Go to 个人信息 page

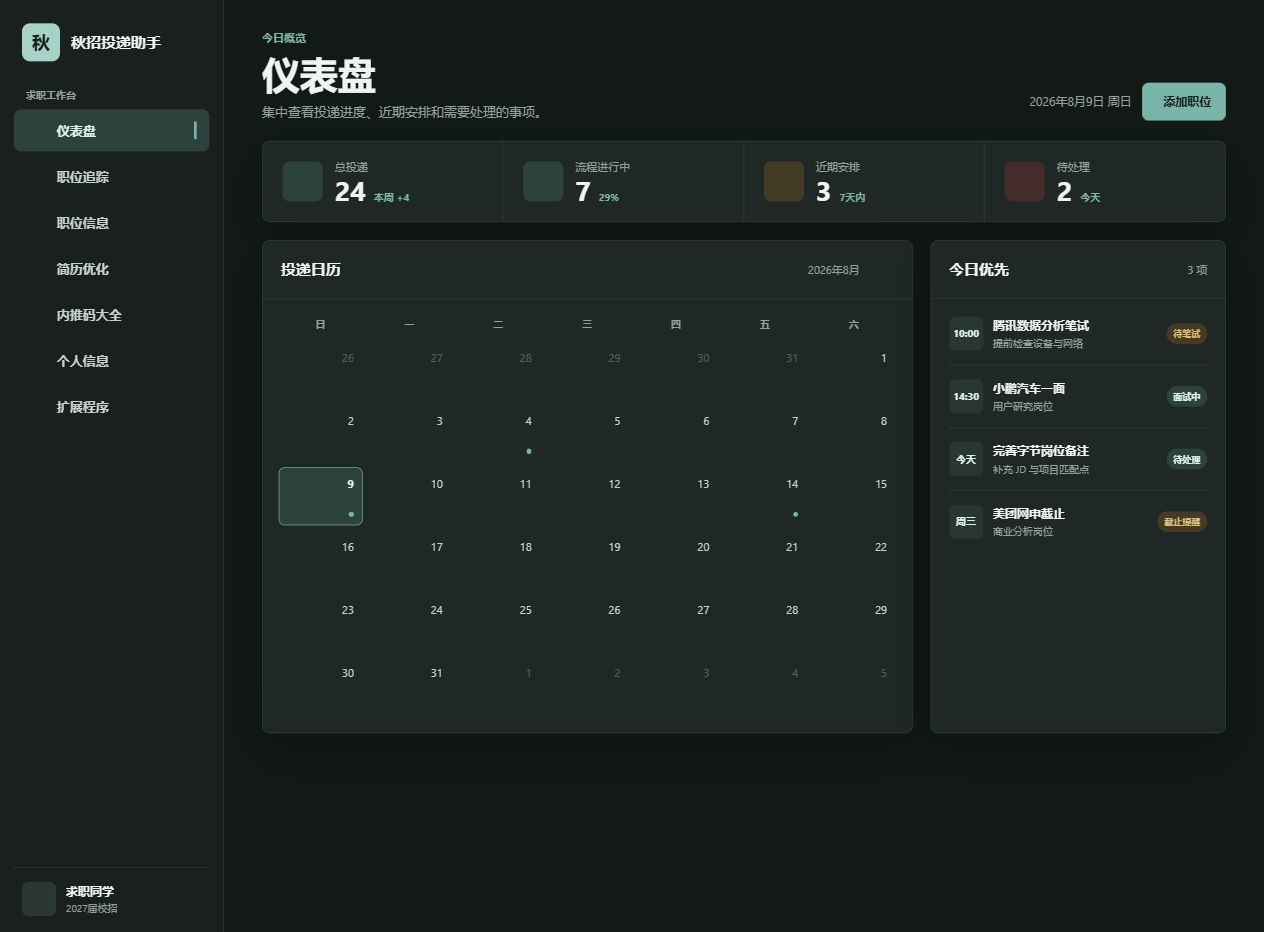tap(111, 361)
